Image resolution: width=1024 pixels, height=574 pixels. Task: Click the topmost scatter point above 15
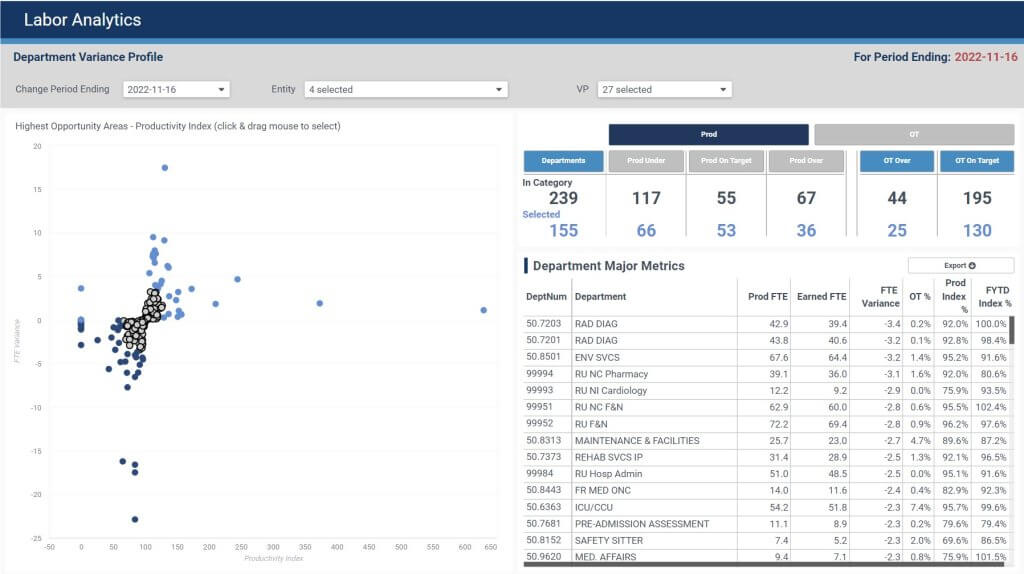point(164,168)
